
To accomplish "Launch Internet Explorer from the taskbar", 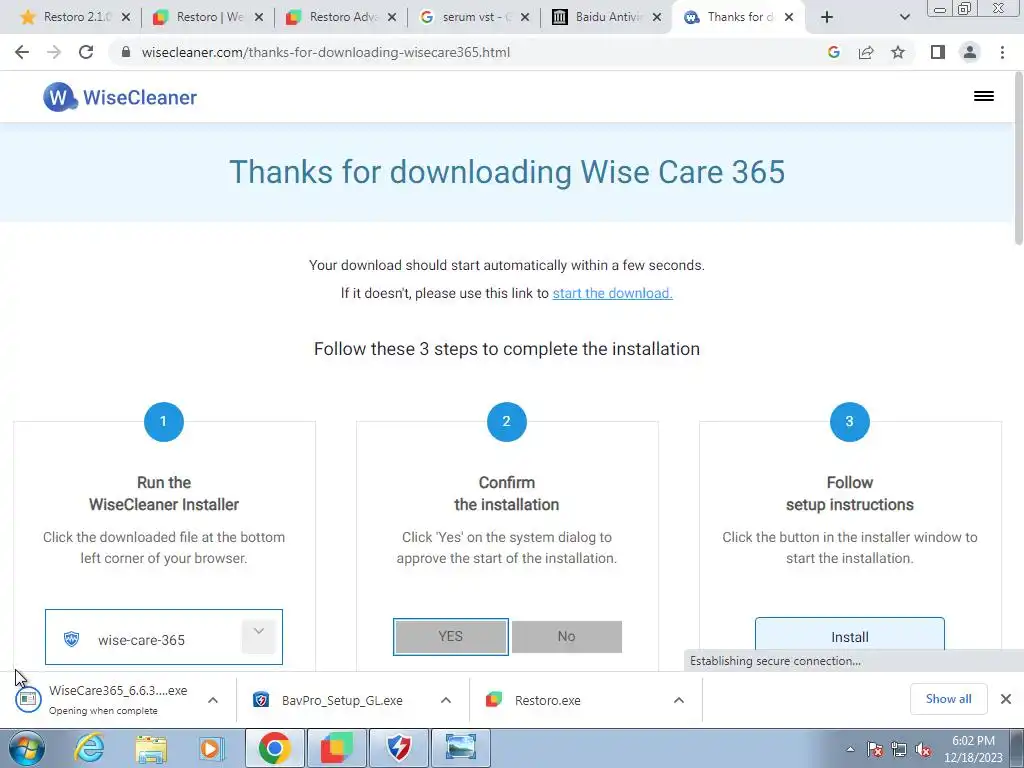I will pos(89,748).
